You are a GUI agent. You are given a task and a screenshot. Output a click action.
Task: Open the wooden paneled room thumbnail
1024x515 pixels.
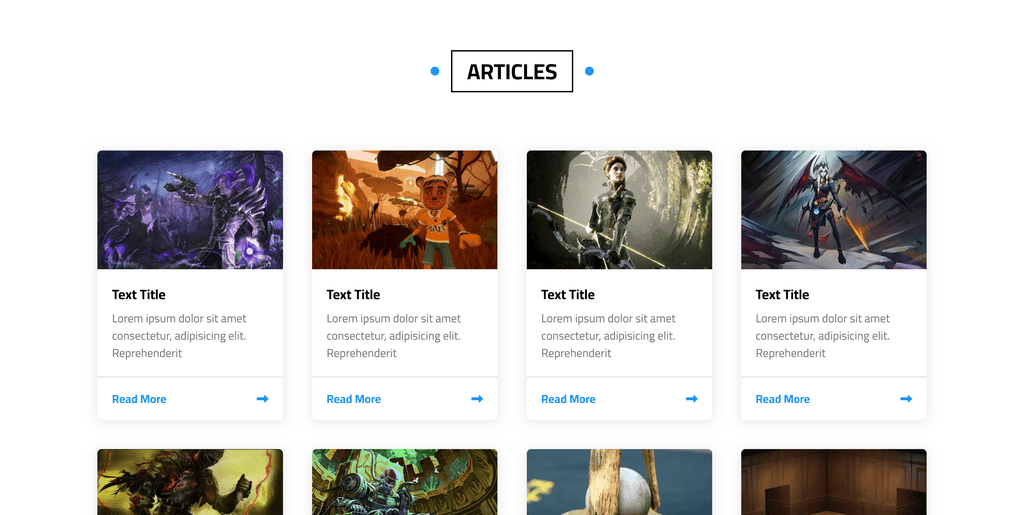point(834,482)
